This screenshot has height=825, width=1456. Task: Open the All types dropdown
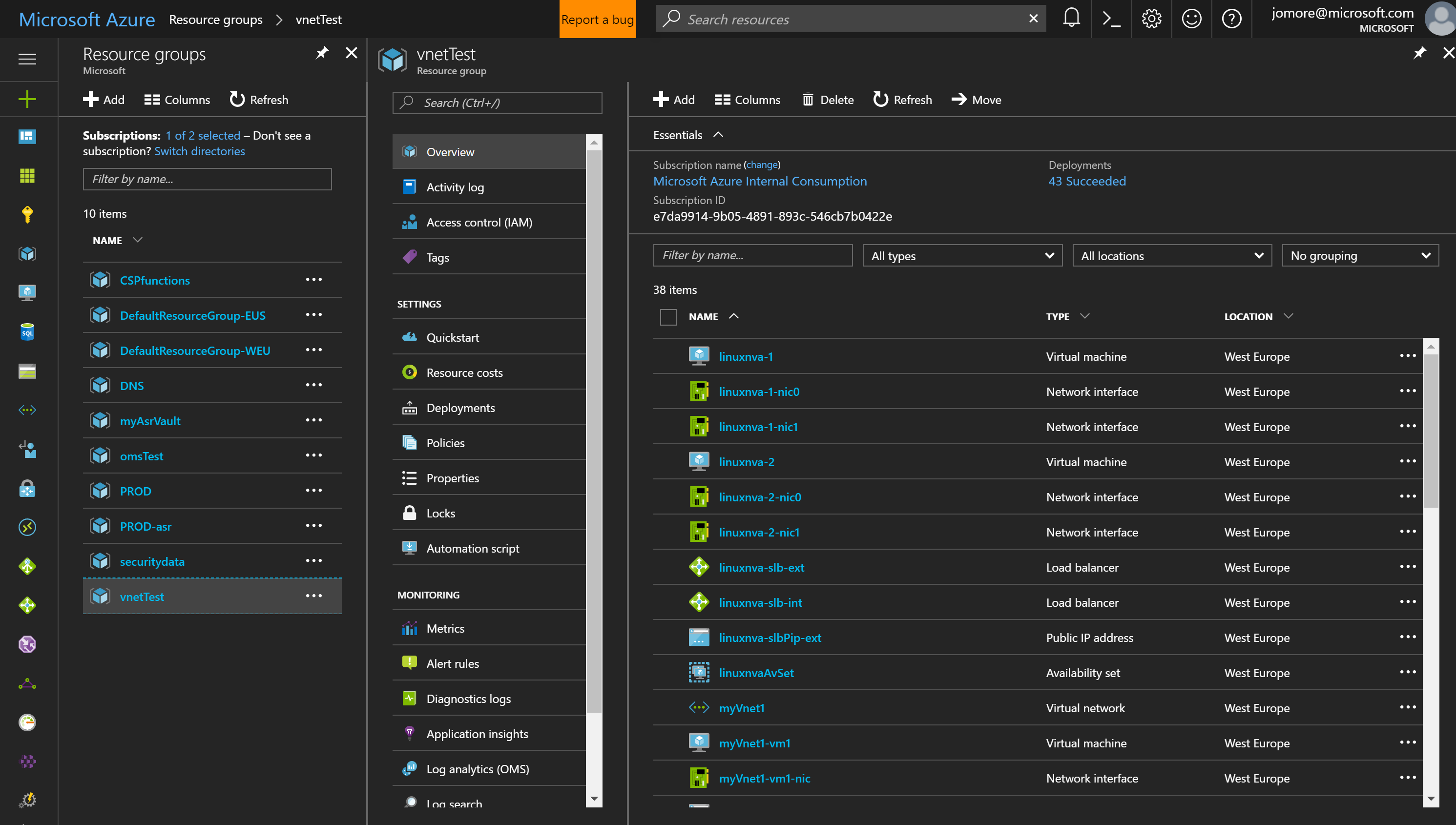pyautogui.click(x=962, y=255)
